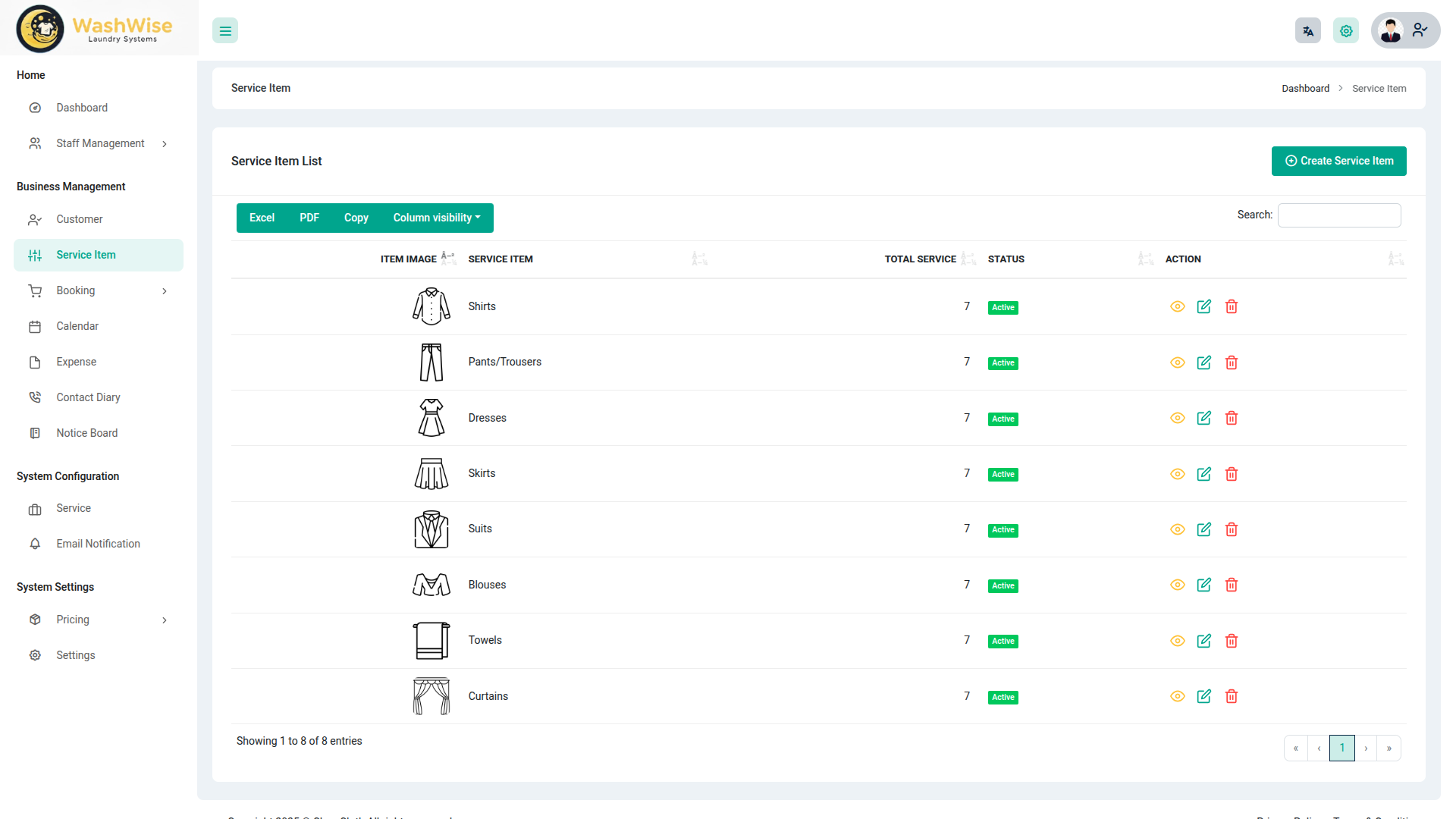This screenshot has height=819, width=1456.
Task: Click edit icon for Suits row
Action: [1203, 529]
